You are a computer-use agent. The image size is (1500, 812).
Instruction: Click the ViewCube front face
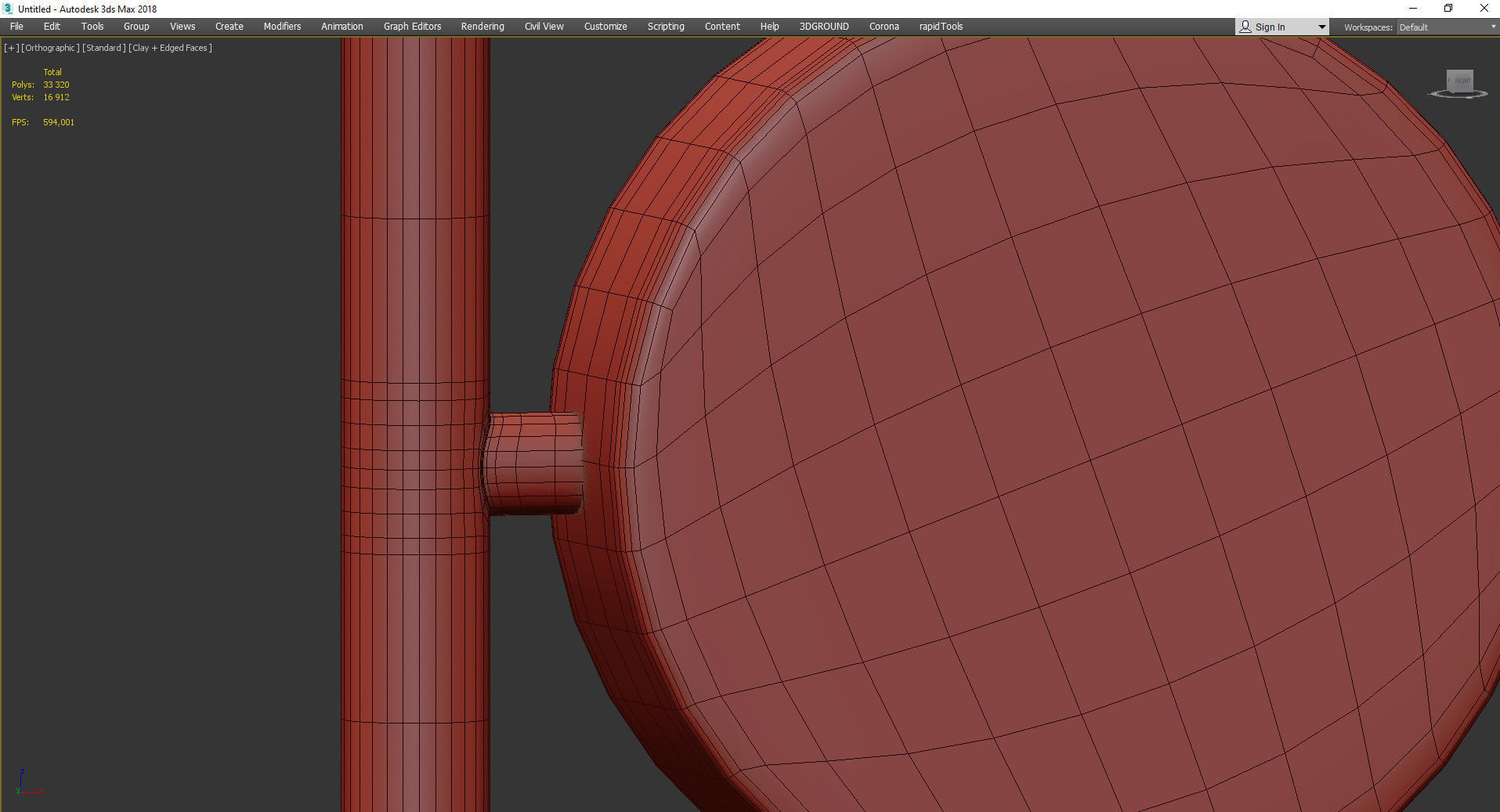(1460, 81)
